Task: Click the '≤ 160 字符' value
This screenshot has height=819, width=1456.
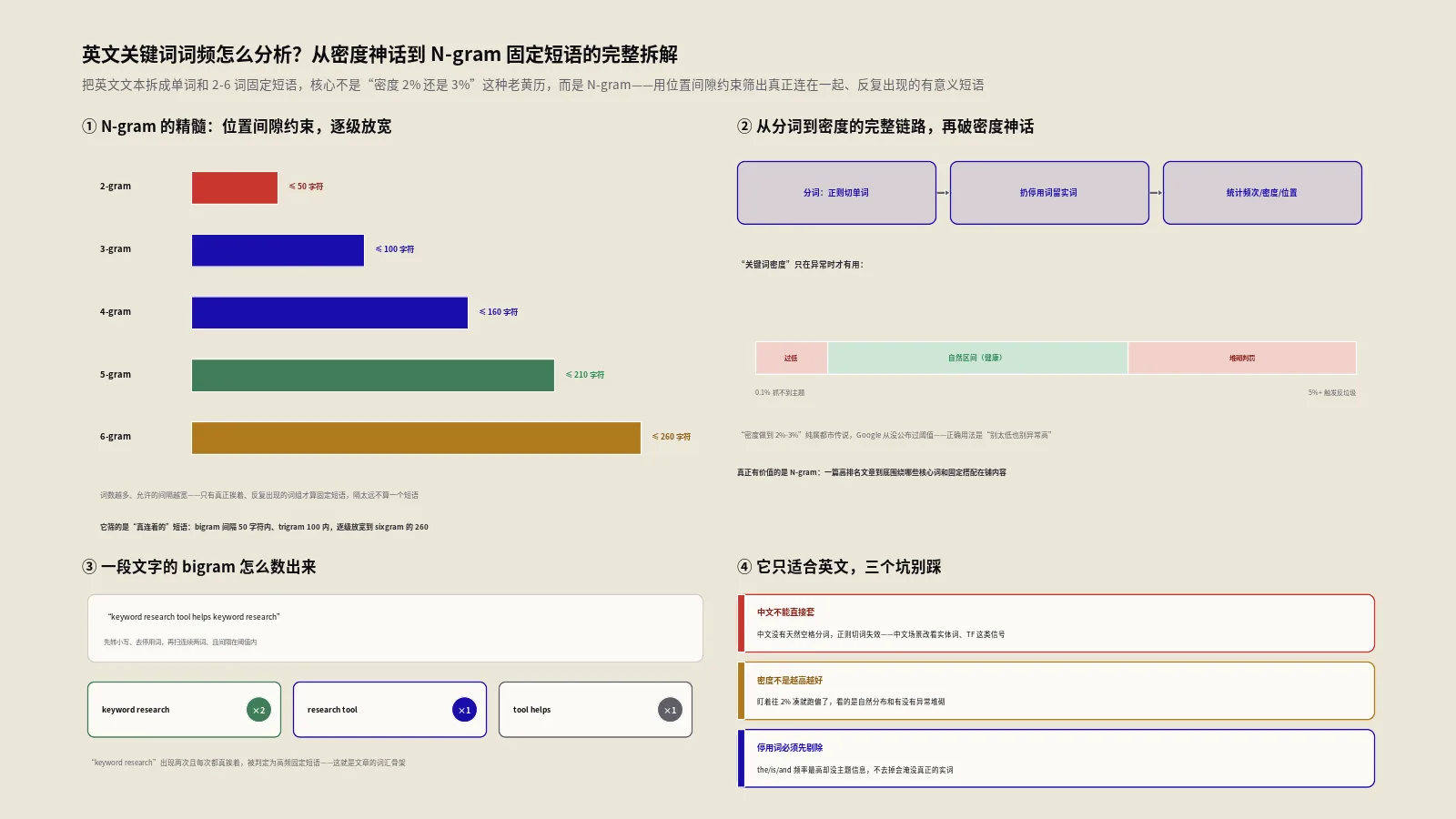Action: pos(499,312)
